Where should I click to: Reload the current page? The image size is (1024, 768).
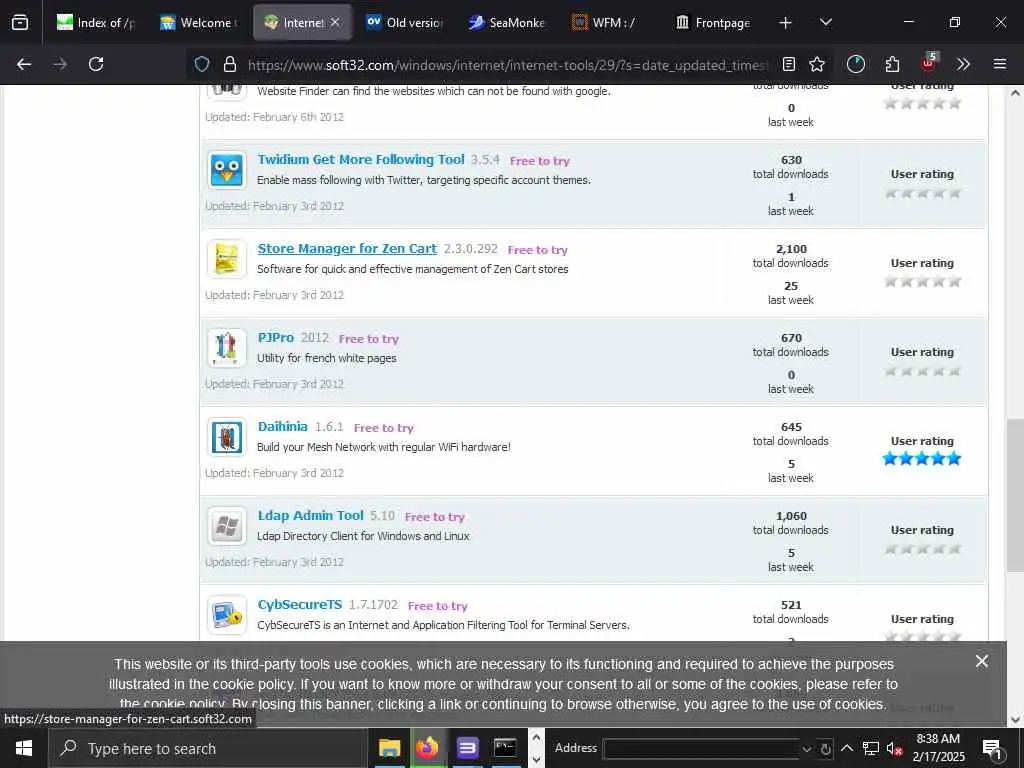96,64
